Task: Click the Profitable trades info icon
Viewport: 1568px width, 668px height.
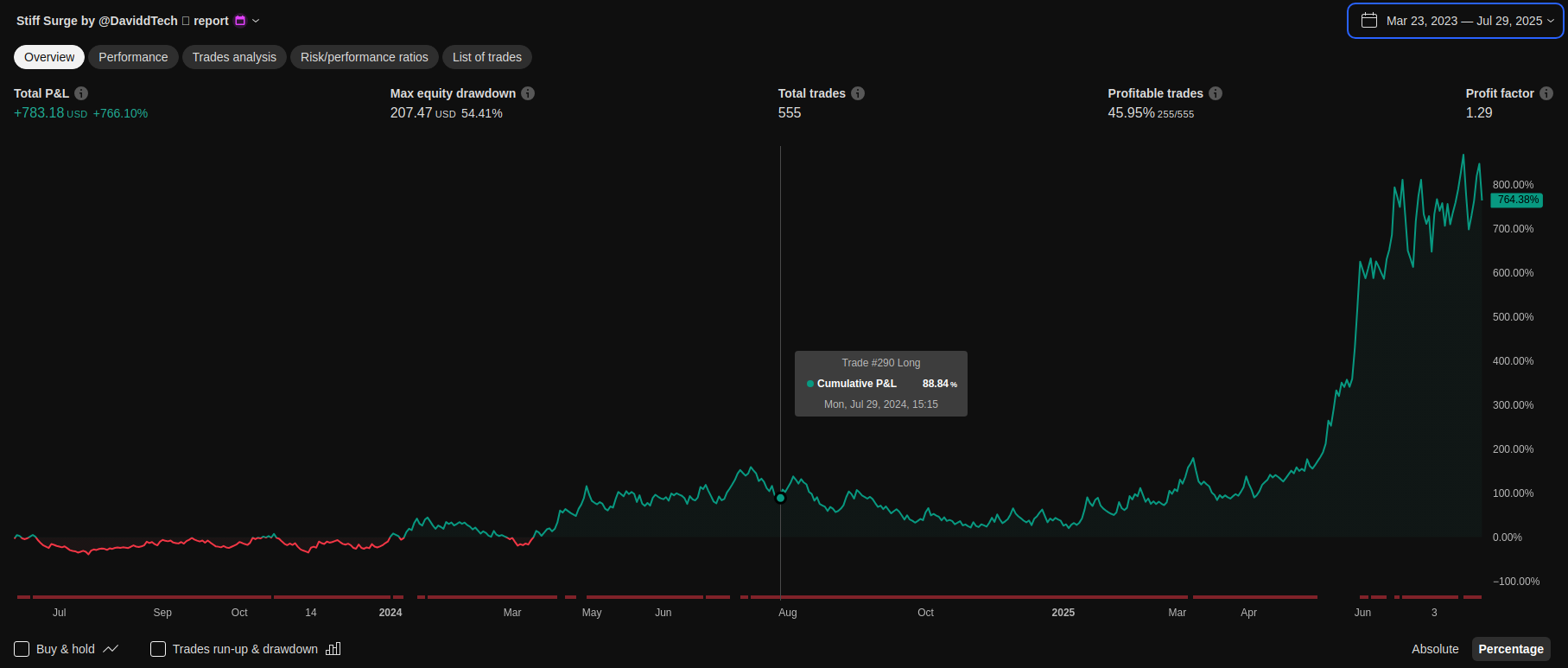Action: click(x=1216, y=93)
